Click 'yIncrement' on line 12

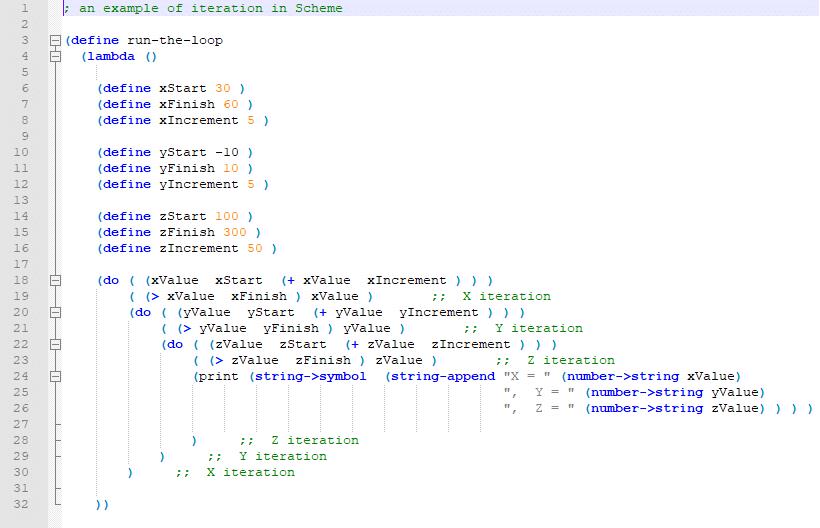click(199, 185)
